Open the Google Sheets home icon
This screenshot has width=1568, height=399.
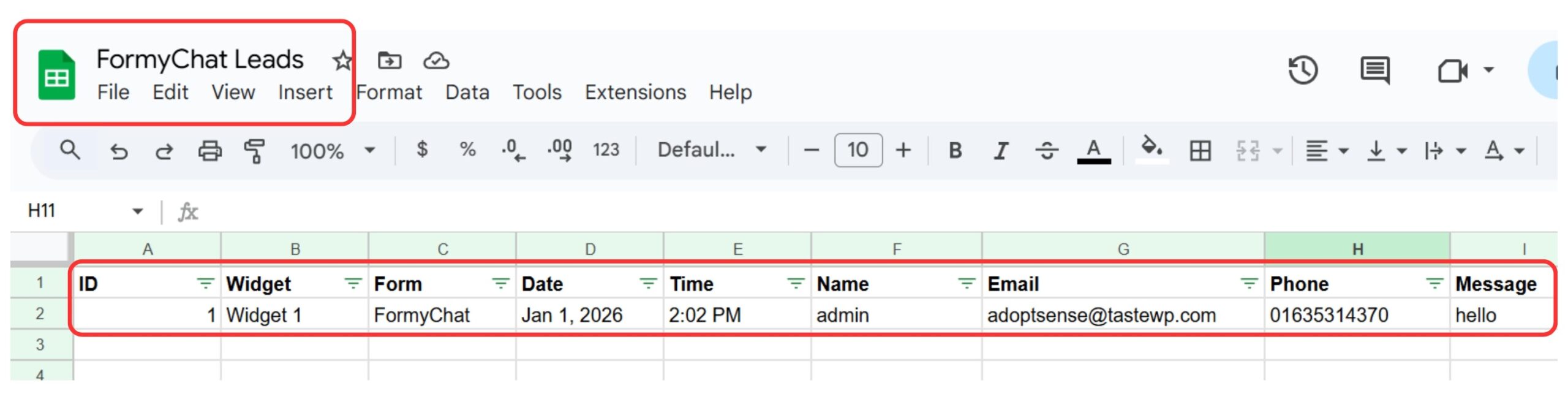tap(56, 76)
